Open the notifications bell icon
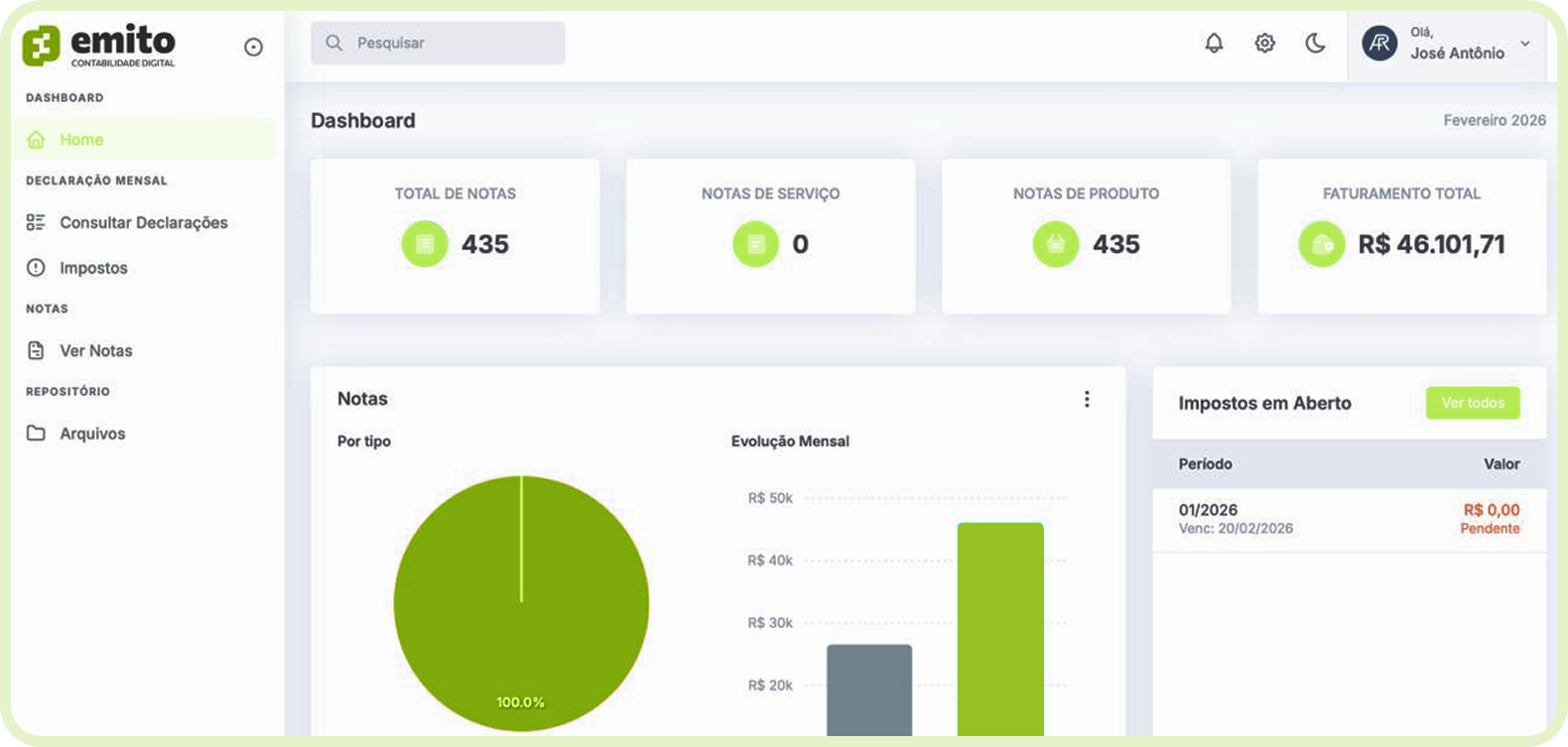 1214,43
